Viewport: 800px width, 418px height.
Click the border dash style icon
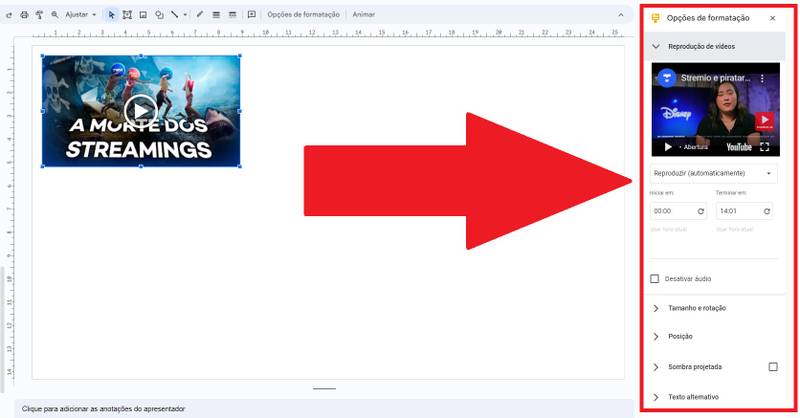233,15
